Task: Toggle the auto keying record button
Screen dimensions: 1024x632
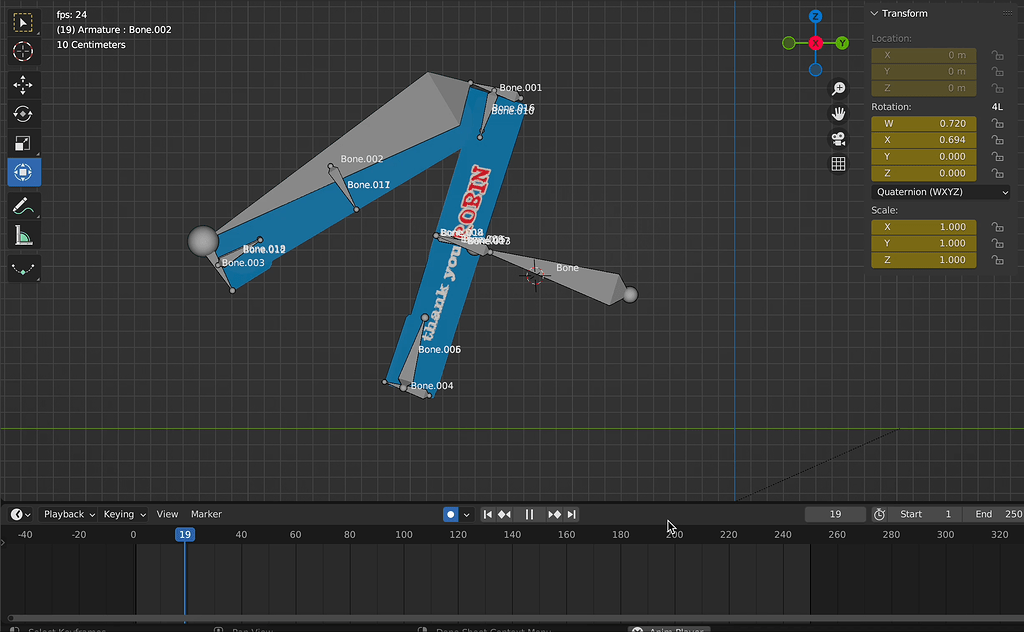Action: (x=451, y=514)
